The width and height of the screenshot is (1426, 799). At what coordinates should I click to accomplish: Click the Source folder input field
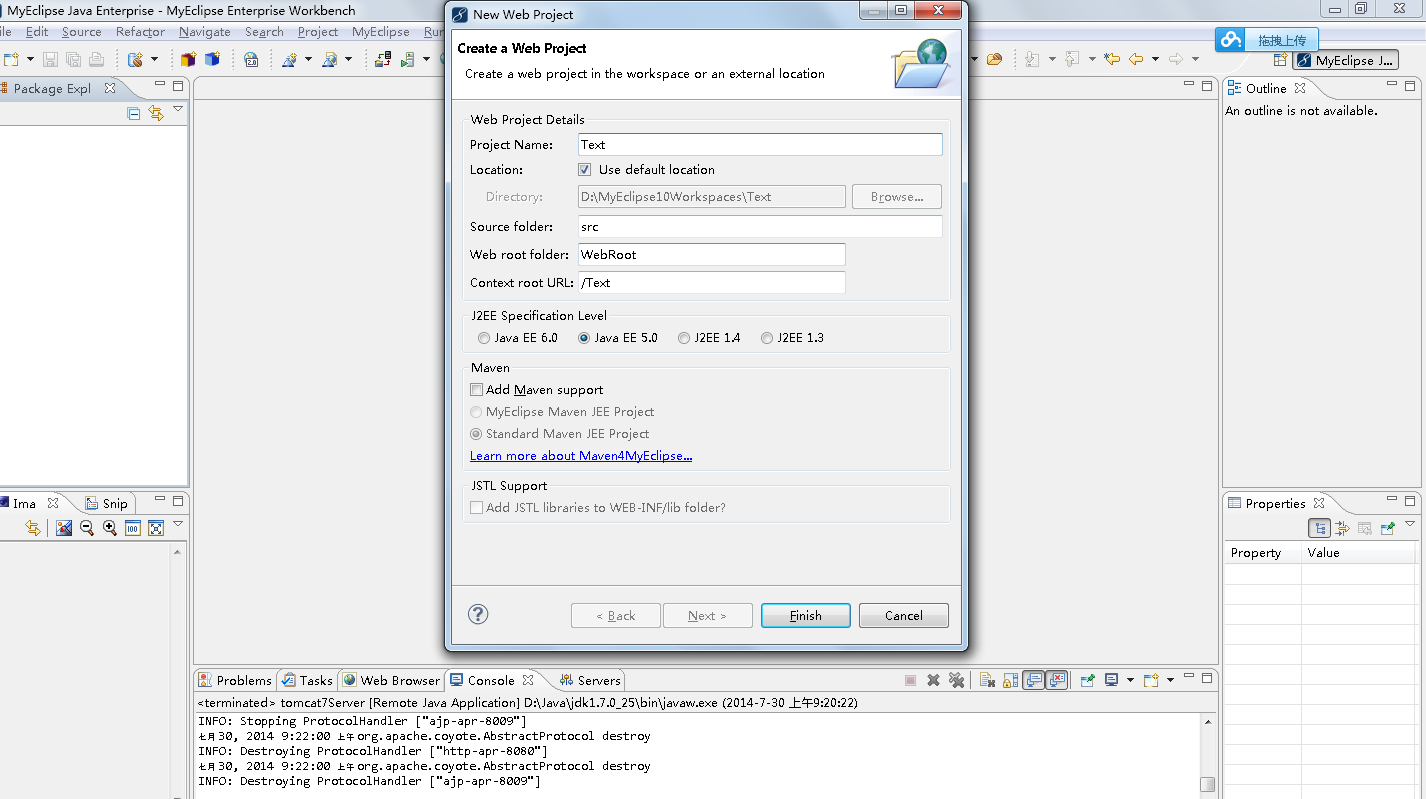[761, 227]
